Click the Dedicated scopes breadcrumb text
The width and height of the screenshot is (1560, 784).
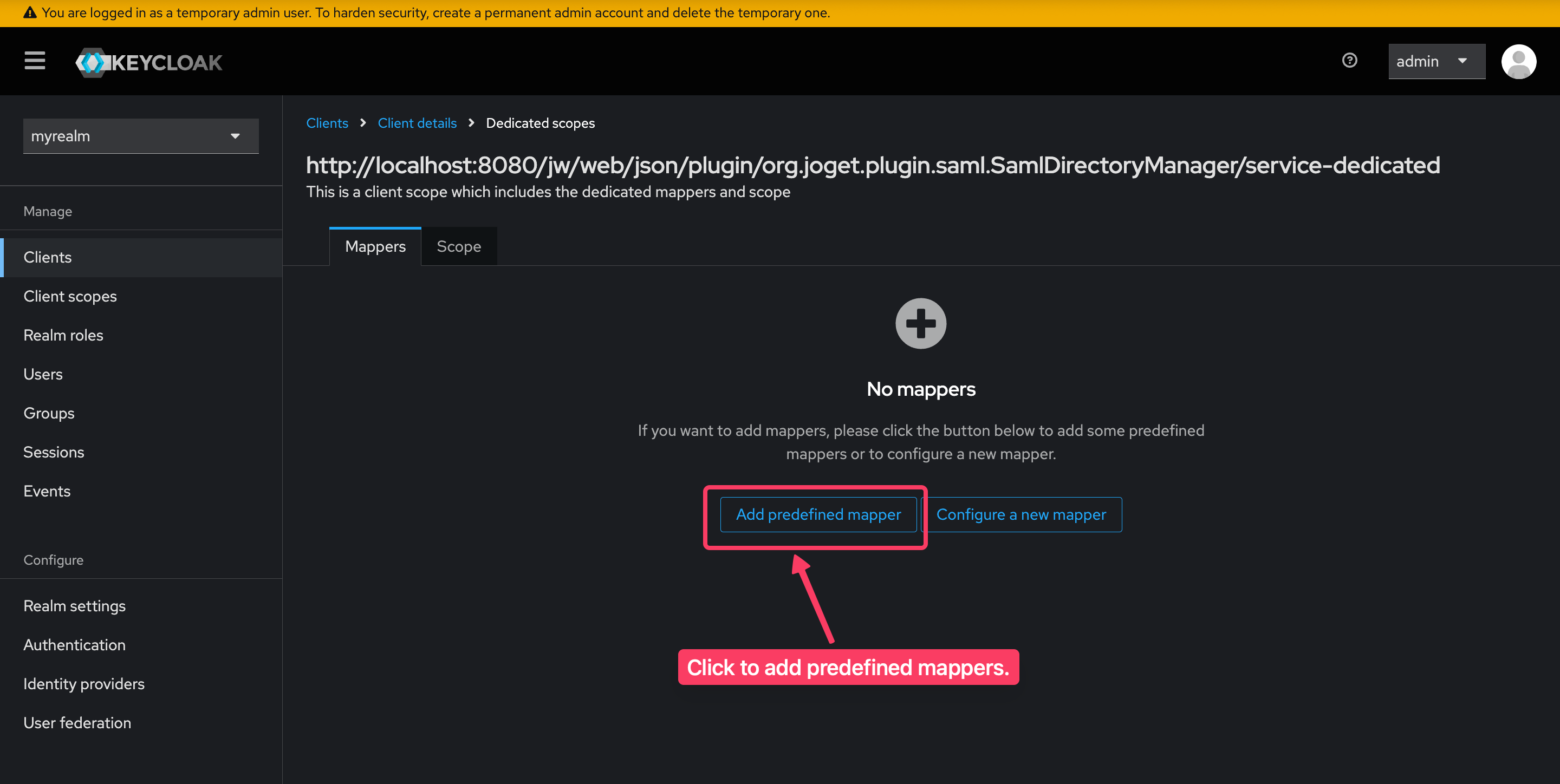point(540,123)
